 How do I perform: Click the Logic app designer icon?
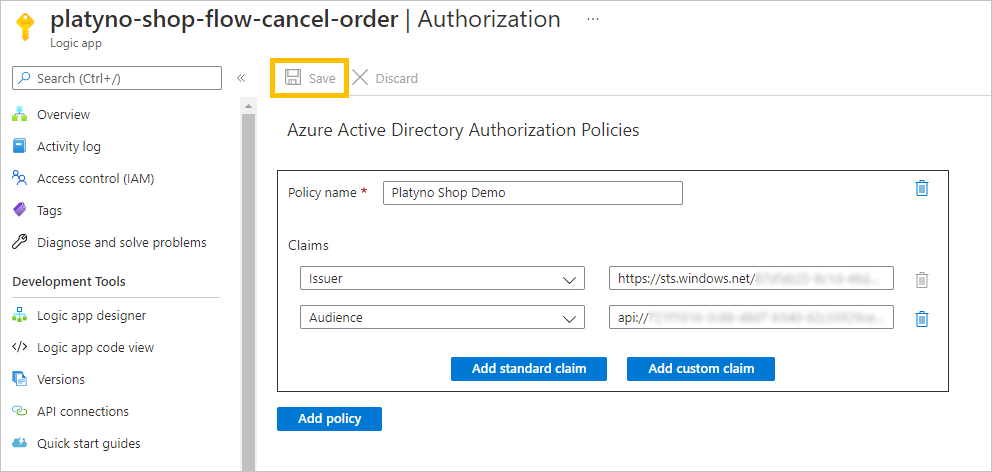20,315
